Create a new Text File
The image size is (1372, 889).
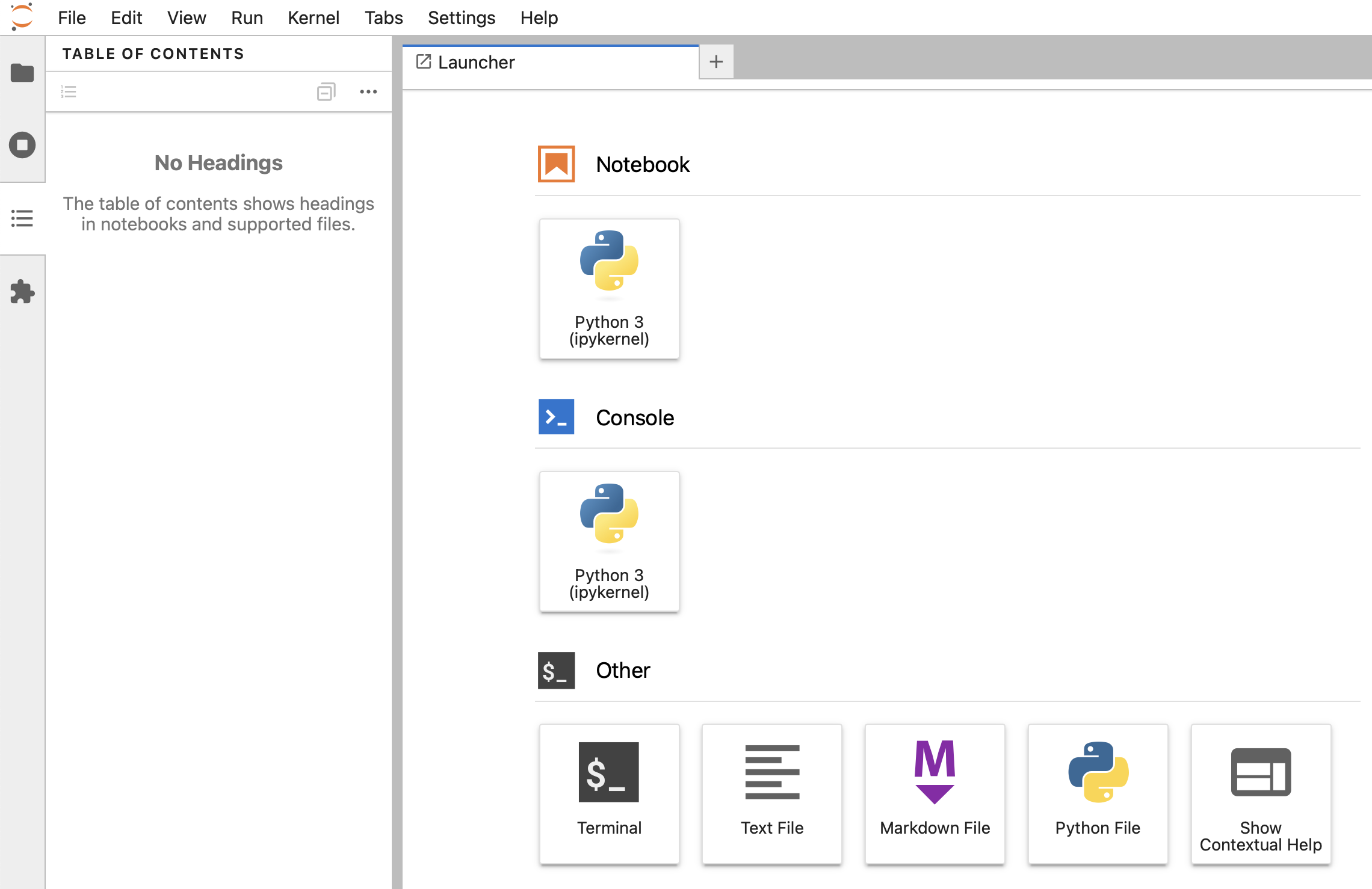point(772,793)
